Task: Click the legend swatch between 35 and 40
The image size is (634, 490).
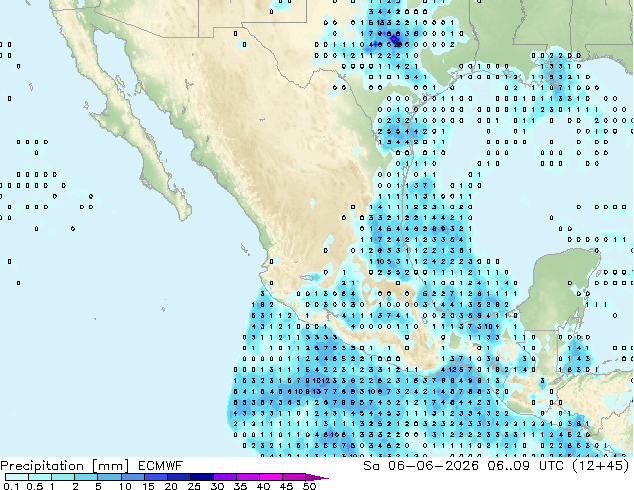Action: coord(247,477)
